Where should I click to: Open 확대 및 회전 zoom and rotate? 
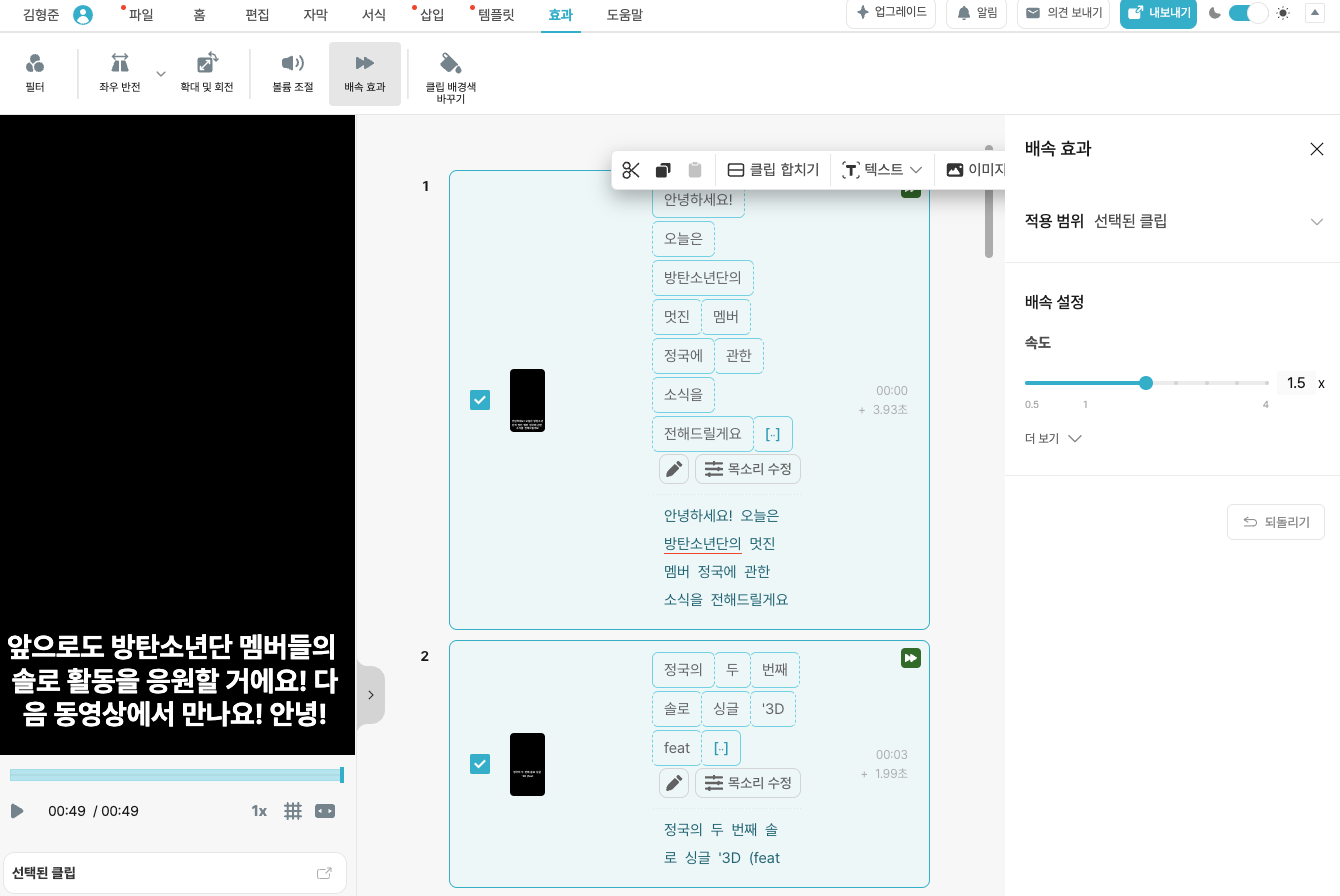pyautogui.click(x=207, y=73)
